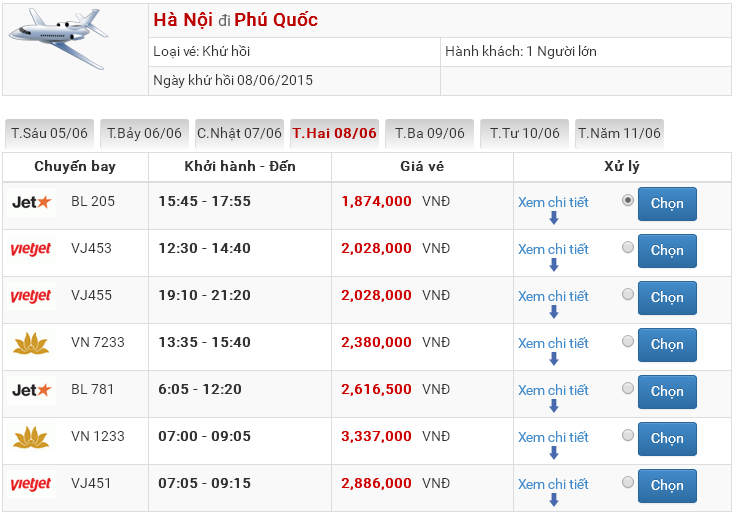Click the Loại vé: Khứ hồi text
736x515 pixels.
[x=201, y=51]
